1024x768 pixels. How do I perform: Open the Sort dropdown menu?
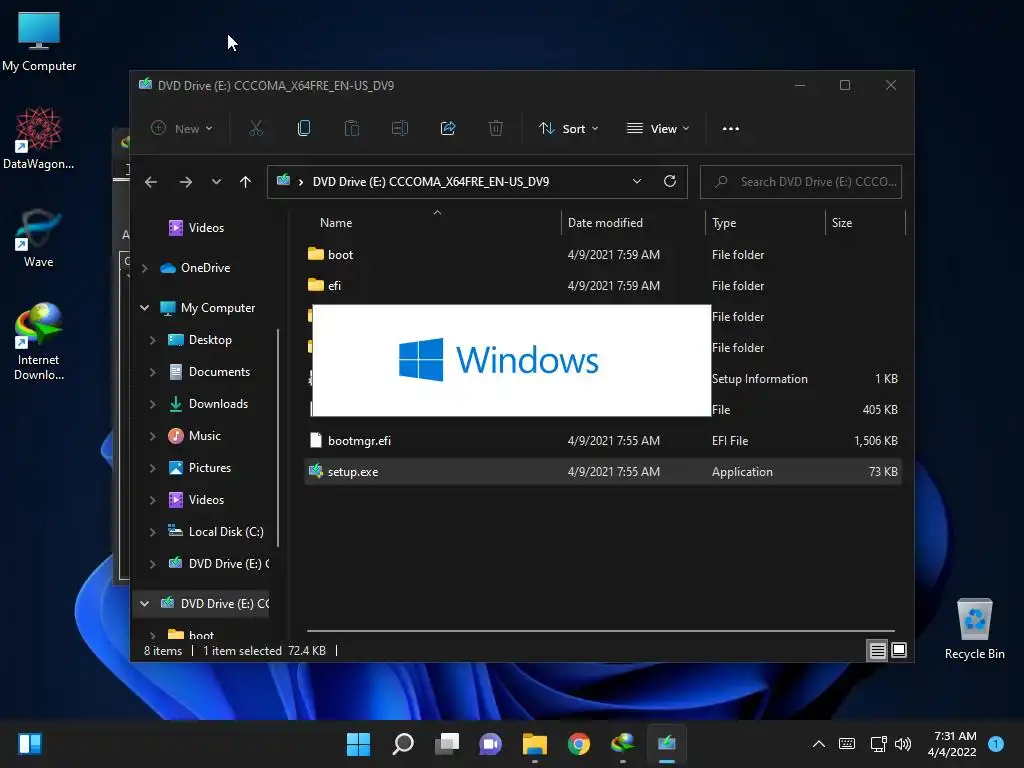(568, 129)
